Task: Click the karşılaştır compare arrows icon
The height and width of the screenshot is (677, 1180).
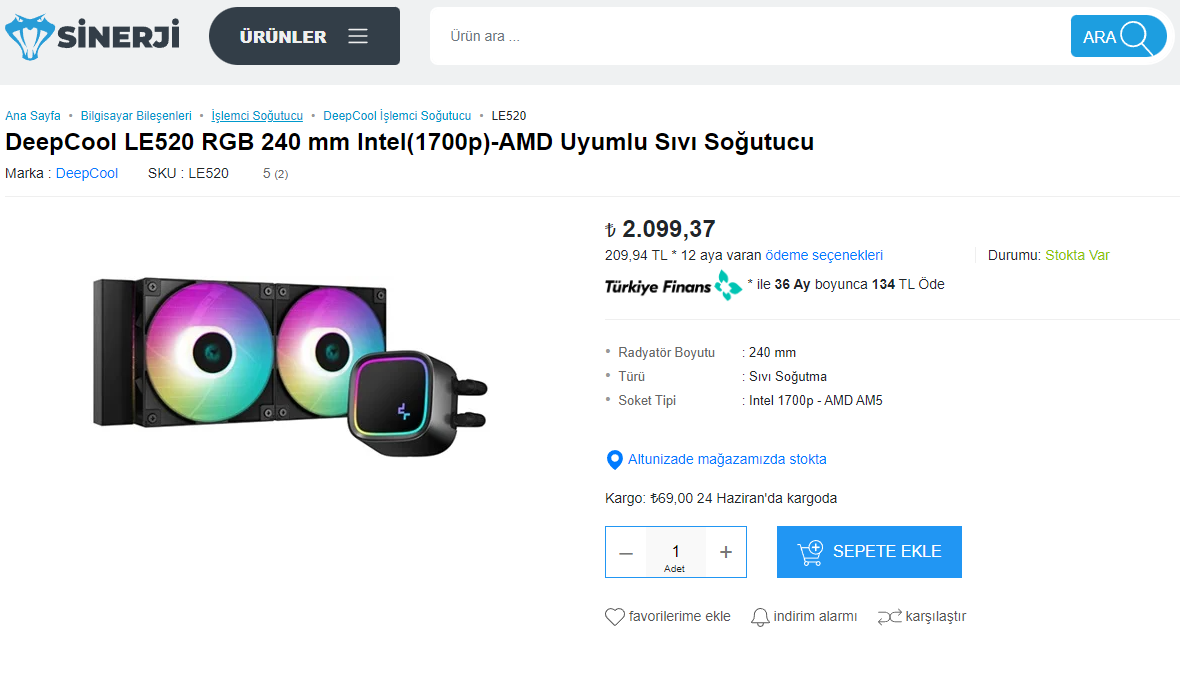Action: point(889,617)
